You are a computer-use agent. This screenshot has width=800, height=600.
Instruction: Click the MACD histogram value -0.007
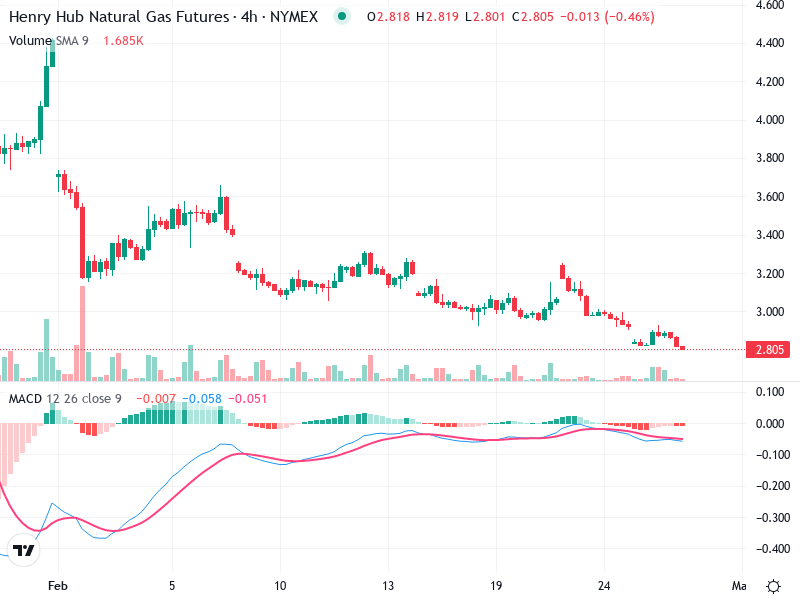[156, 398]
